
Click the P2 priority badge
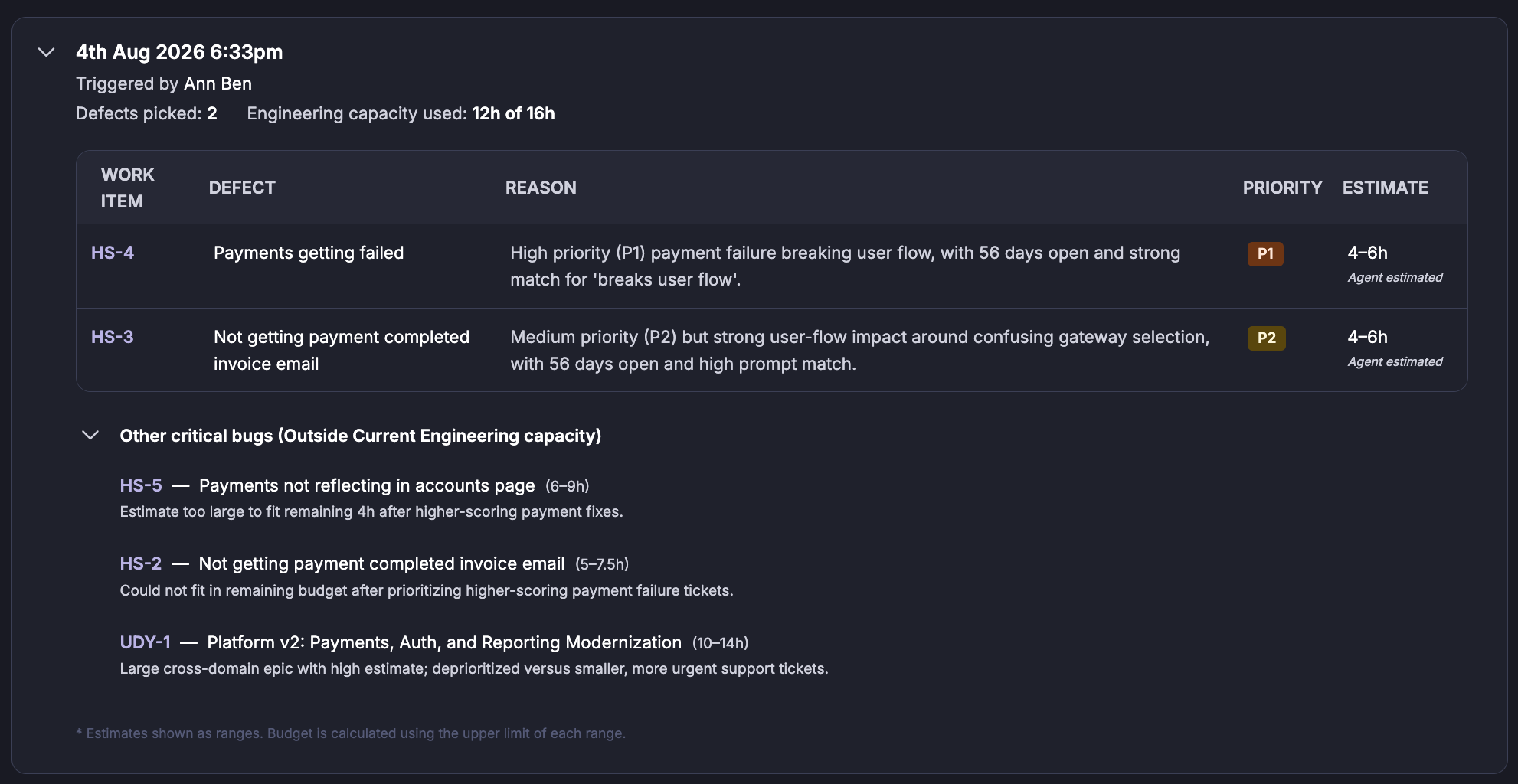click(1267, 338)
